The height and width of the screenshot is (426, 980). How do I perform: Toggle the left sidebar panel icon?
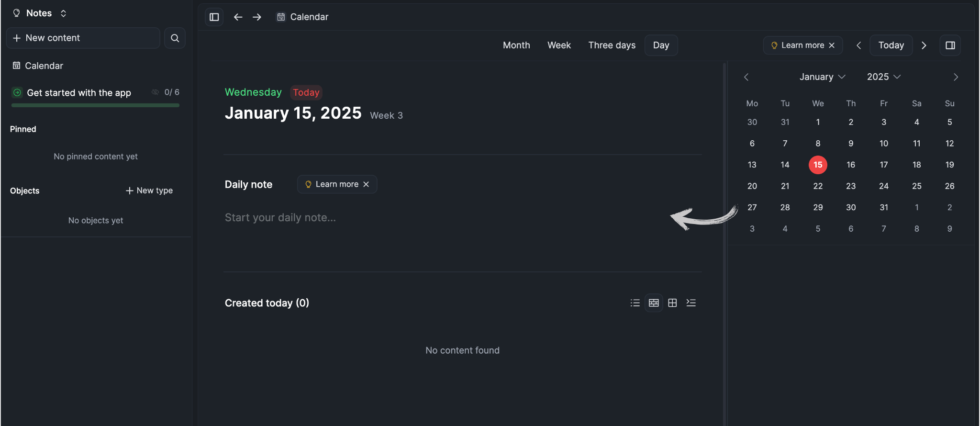pos(214,17)
